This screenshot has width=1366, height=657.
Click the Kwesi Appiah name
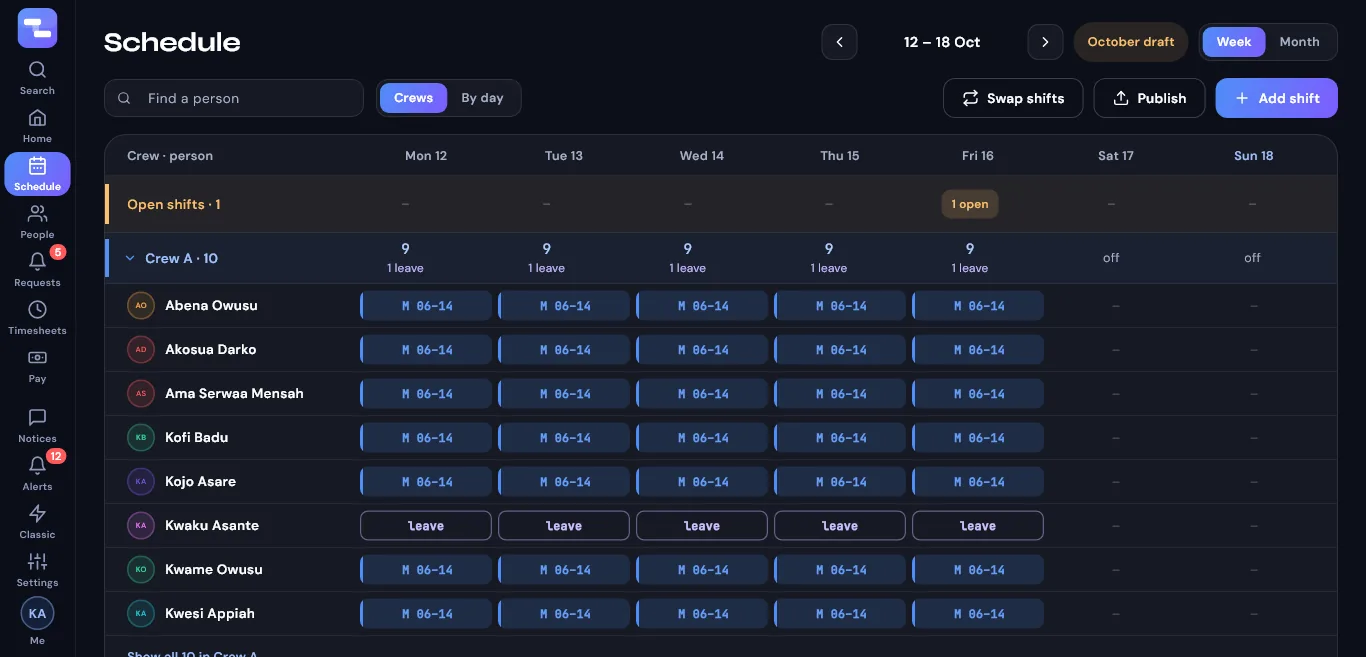coord(210,614)
